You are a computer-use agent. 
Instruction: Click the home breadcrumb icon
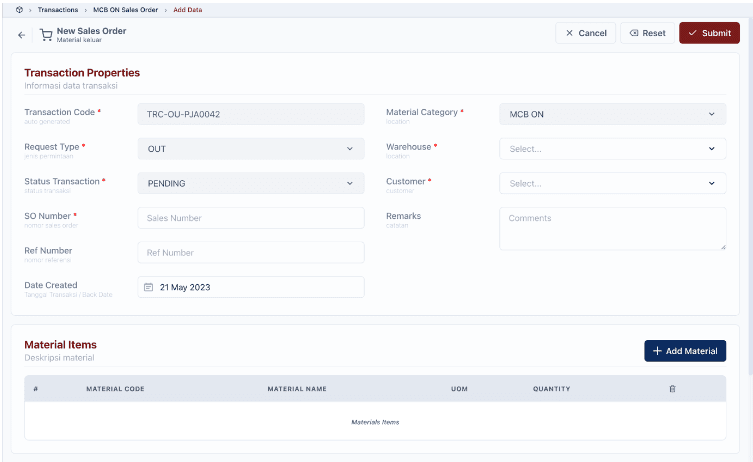[19, 10]
